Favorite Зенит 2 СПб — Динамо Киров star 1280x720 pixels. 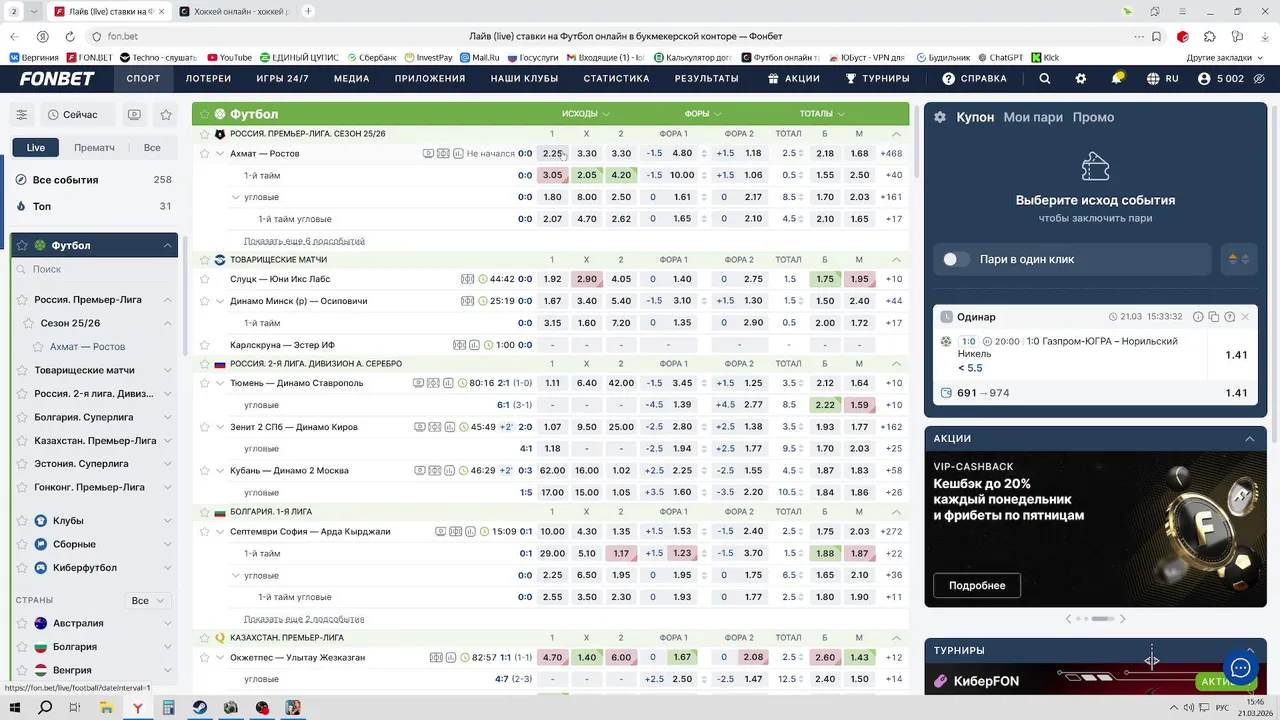coord(205,427)
